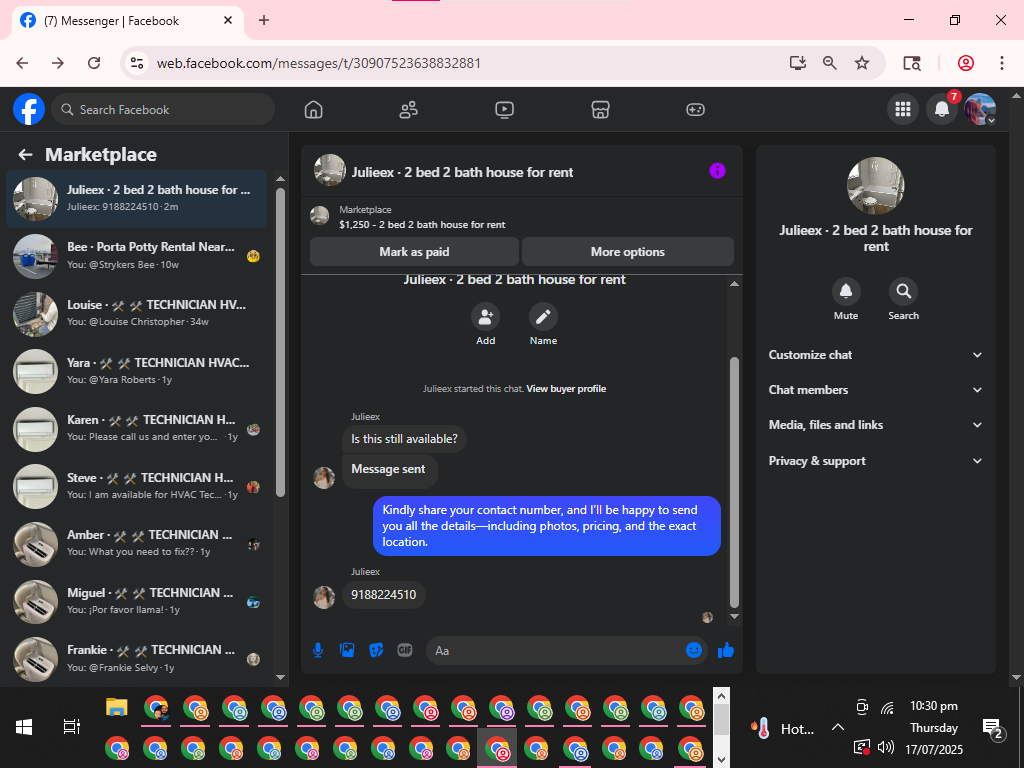
Task: Record a voice clip with microphone icon
Action: pos(318,650)
